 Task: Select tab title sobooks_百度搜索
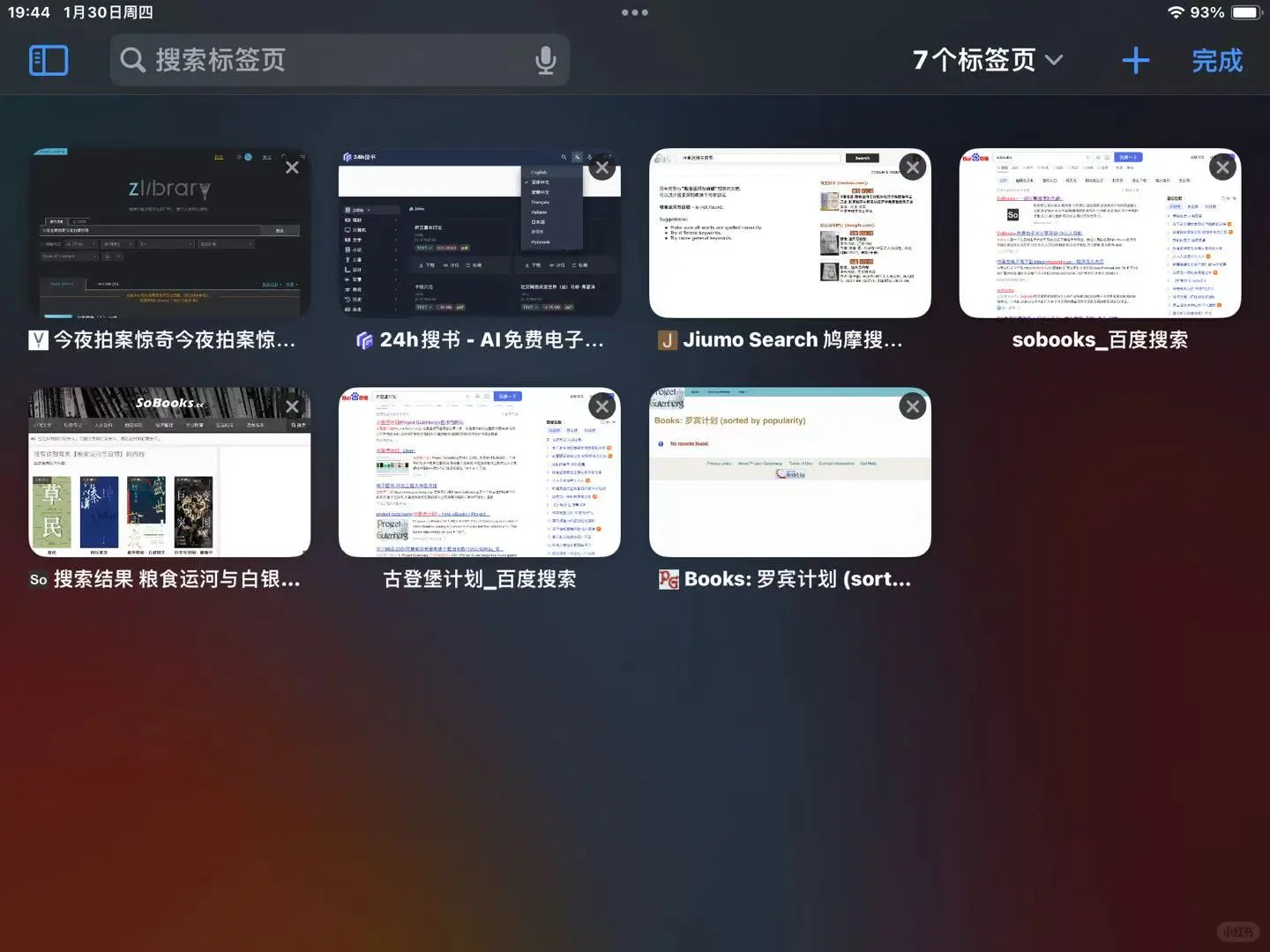coord(1100,340)
